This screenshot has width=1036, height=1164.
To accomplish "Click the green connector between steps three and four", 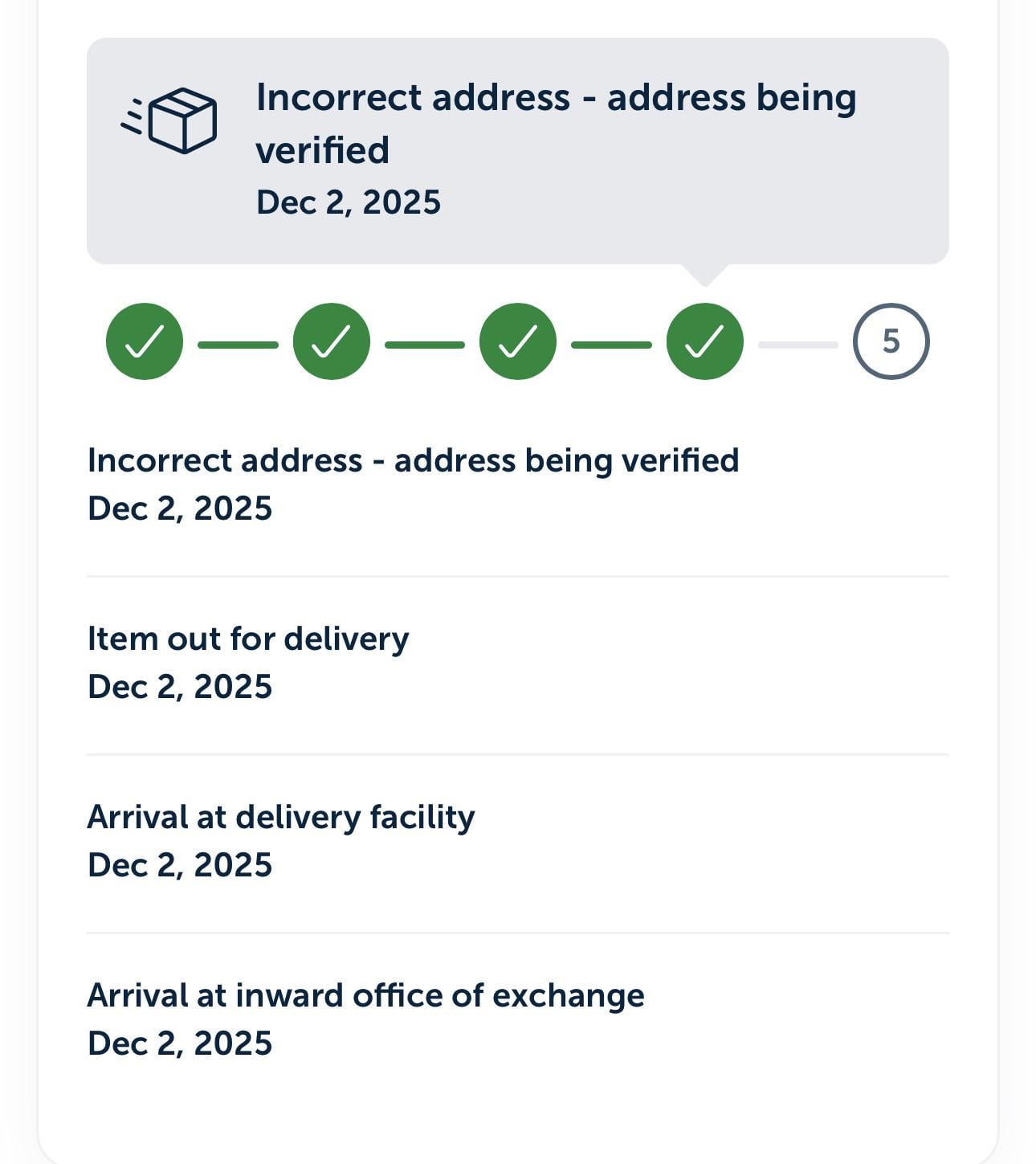I will tap(611, 345).
